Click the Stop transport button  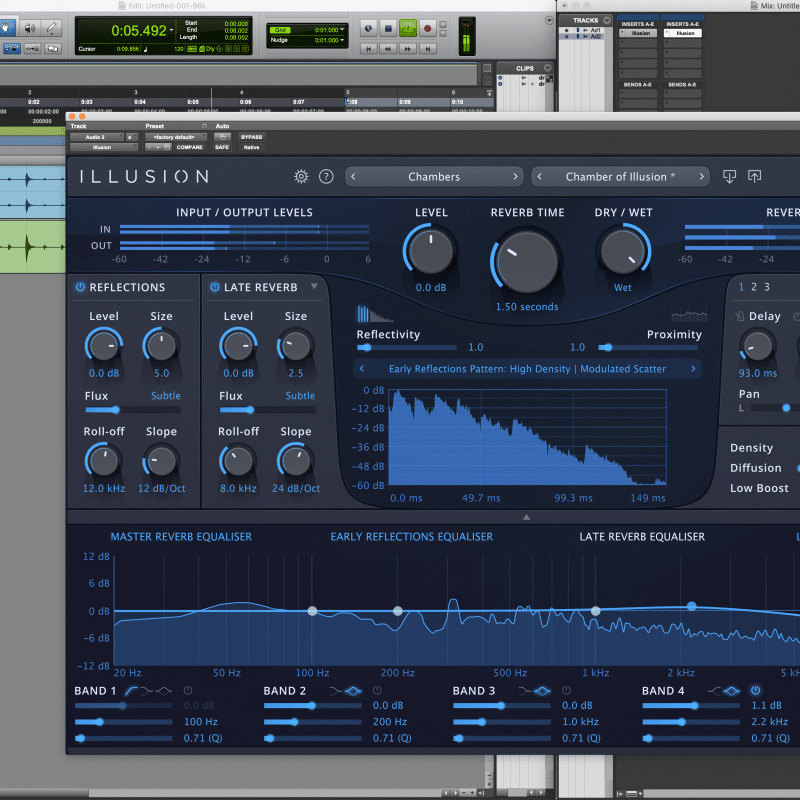388,29
